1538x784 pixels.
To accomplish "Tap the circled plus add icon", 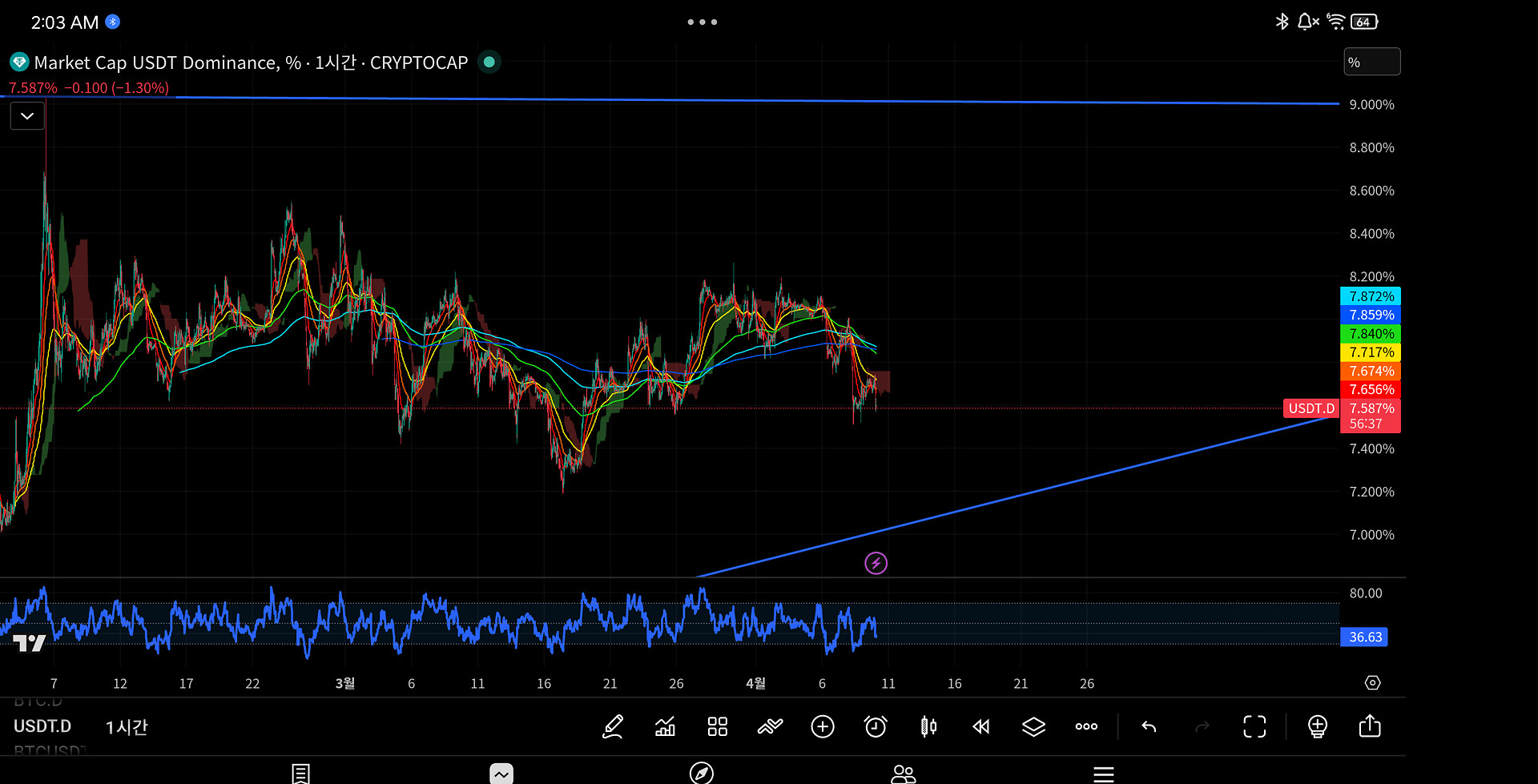I will 823,726.
